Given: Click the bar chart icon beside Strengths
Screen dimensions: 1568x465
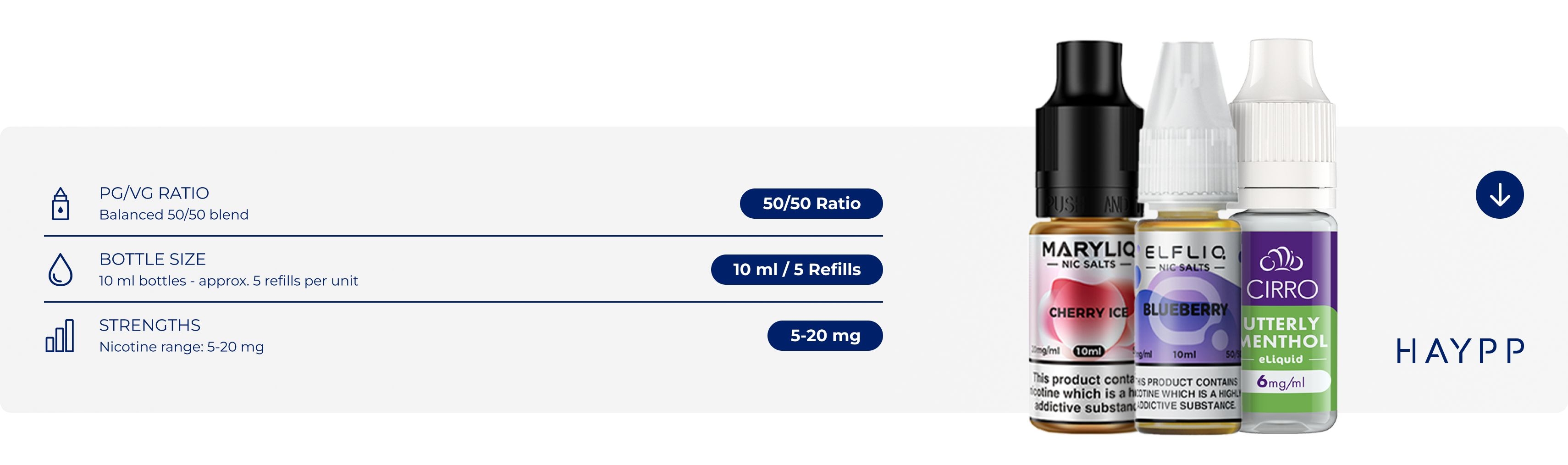Looking at the screenshot, I should tap(60, 335).
